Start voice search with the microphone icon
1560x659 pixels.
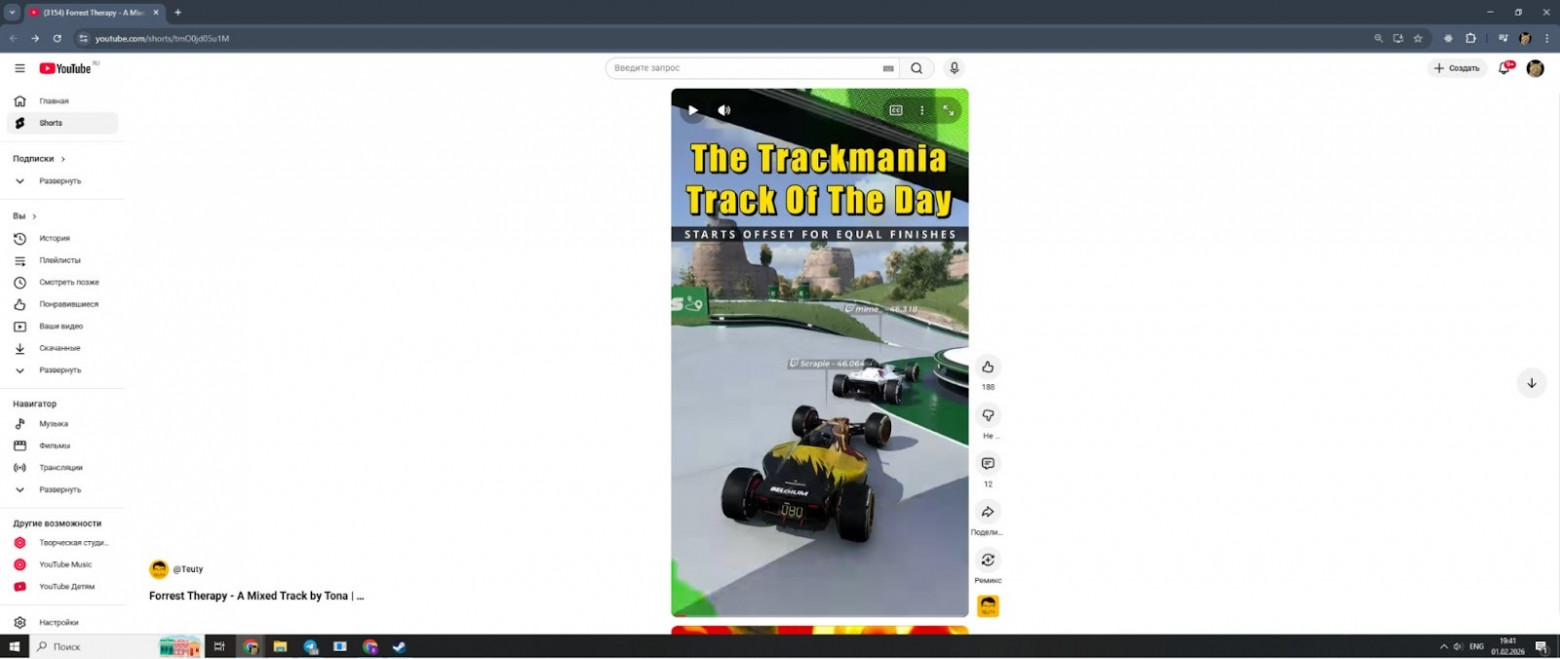point(954,68)
